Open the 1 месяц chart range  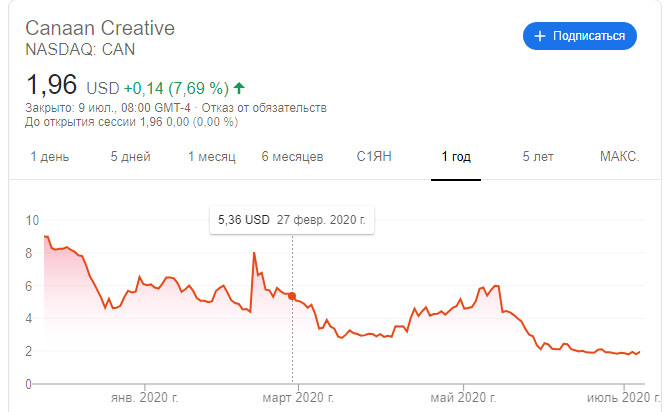[x=211, y=157]
